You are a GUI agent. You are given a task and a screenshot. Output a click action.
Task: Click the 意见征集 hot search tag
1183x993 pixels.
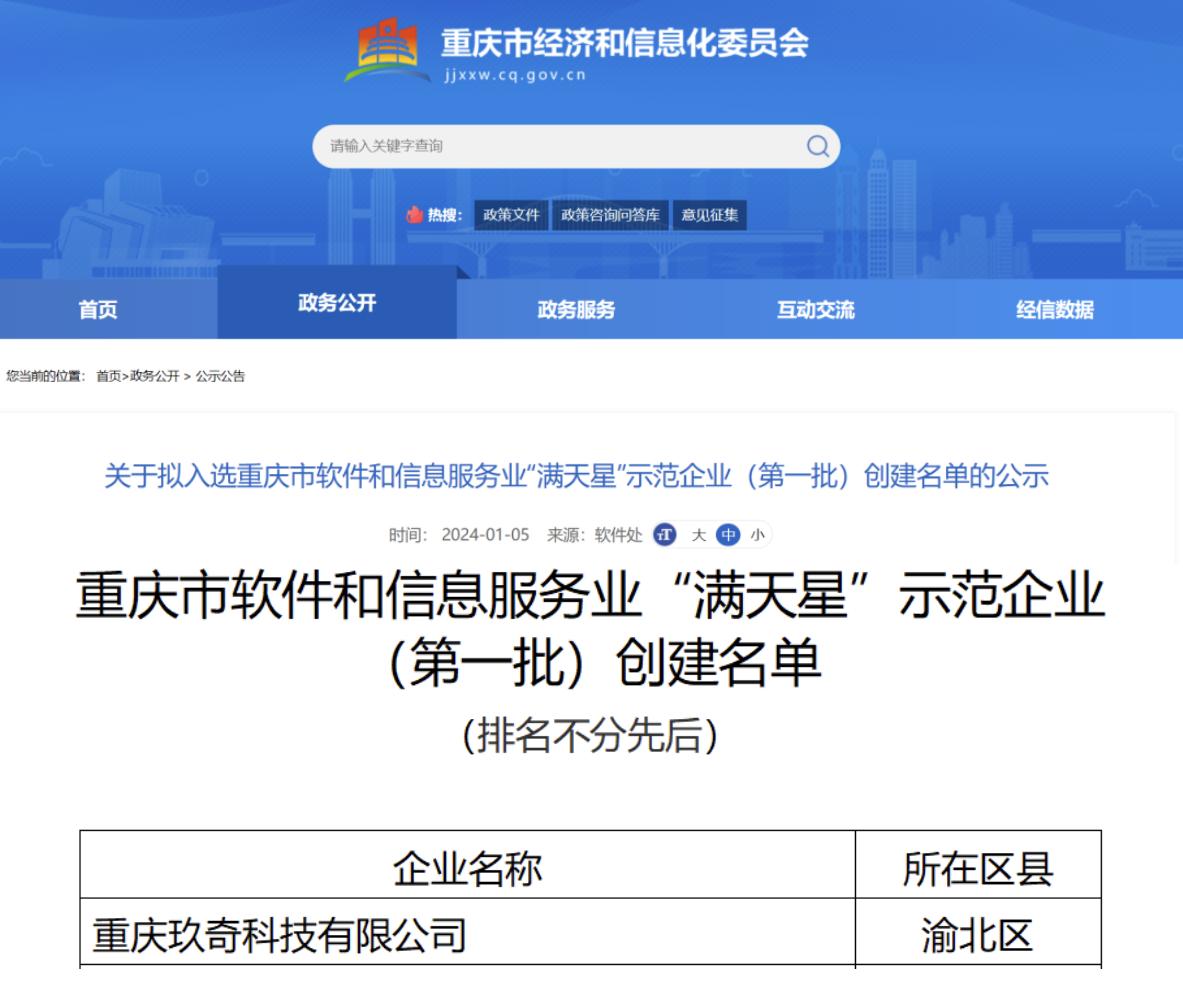710,215
